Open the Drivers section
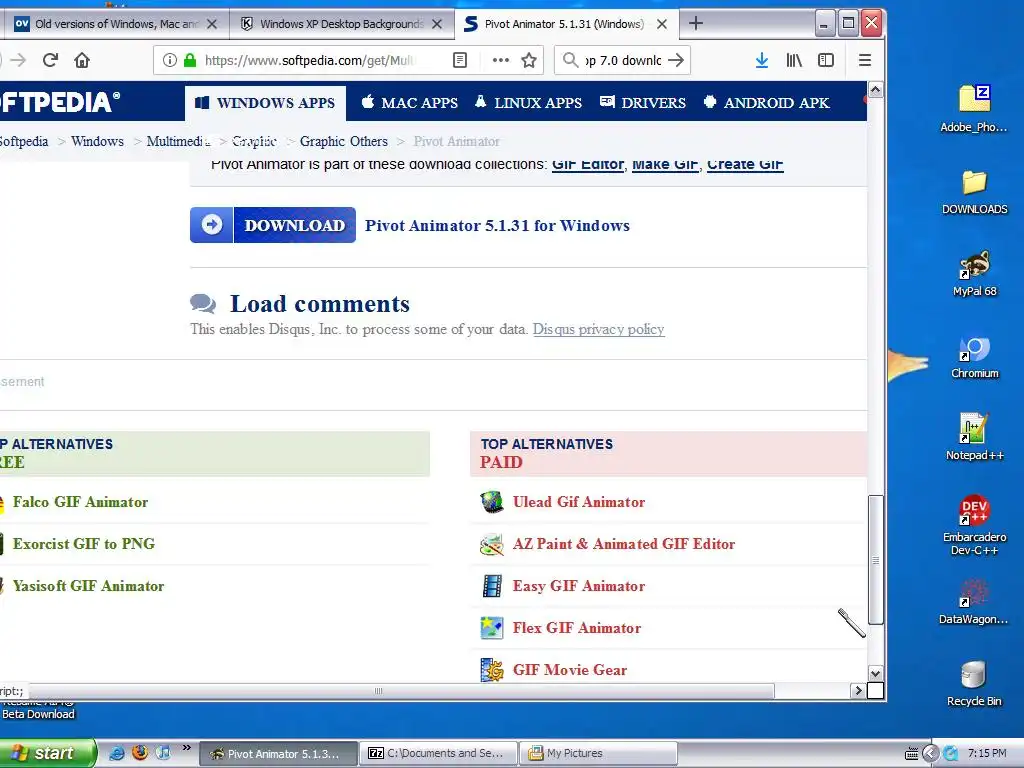Image resolution: width=1024 pixels, height=768 pixels. click(x=643, y=103)
